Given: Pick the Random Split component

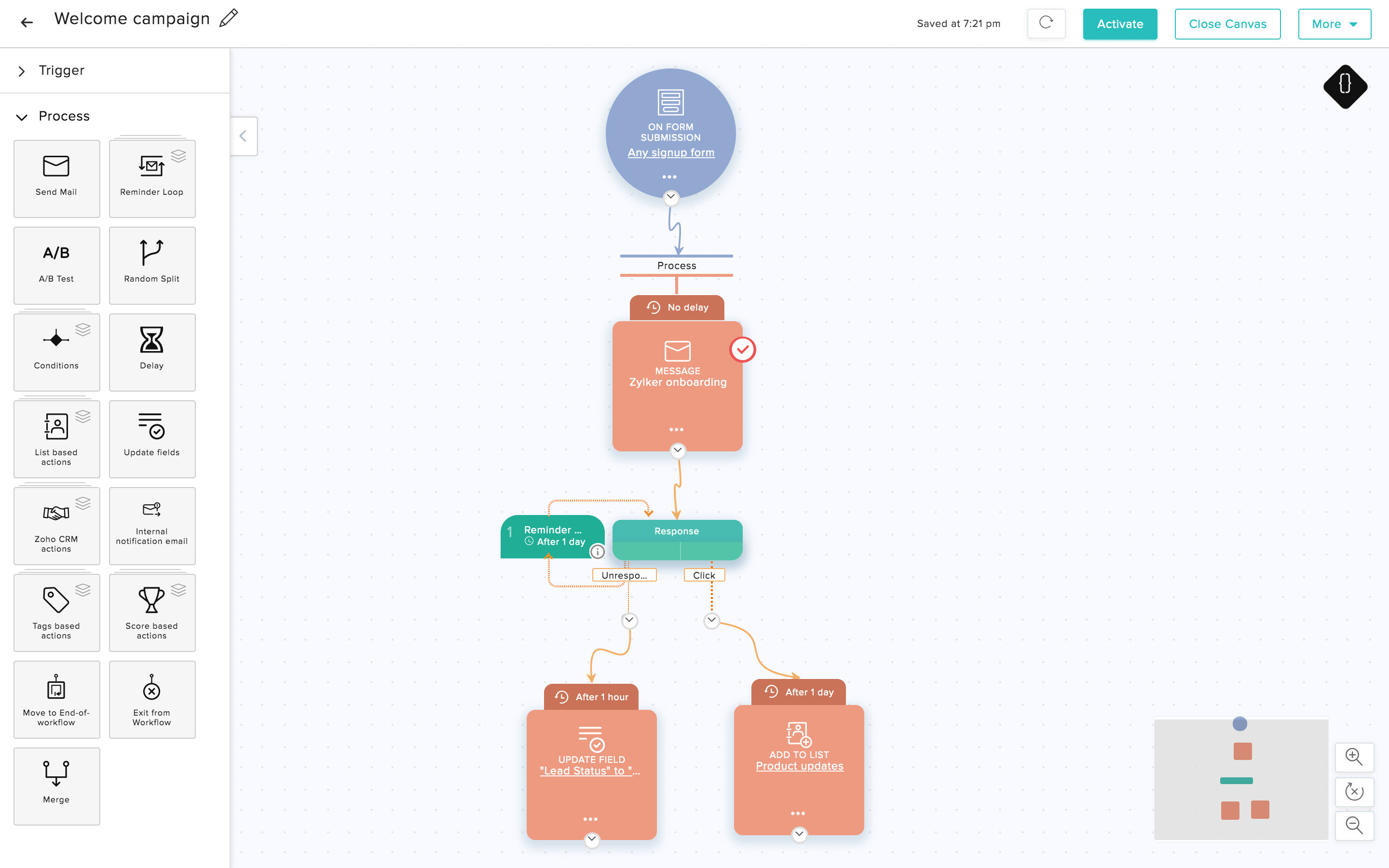Looking at the screenshot, I should (x=151, y=265).
